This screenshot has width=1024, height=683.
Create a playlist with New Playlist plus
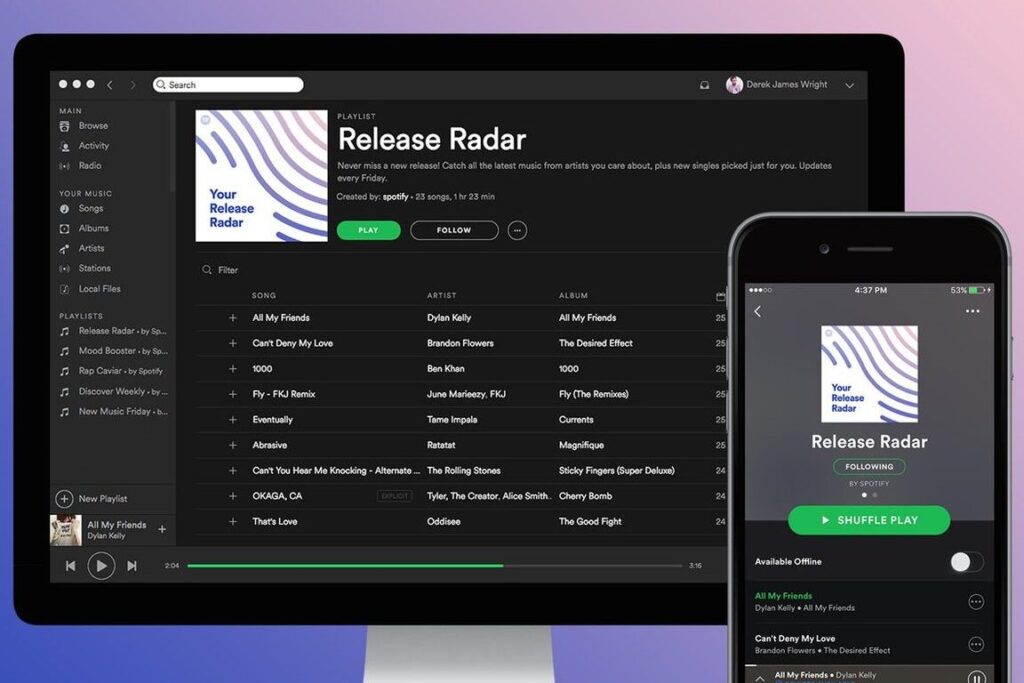[64, 499]
